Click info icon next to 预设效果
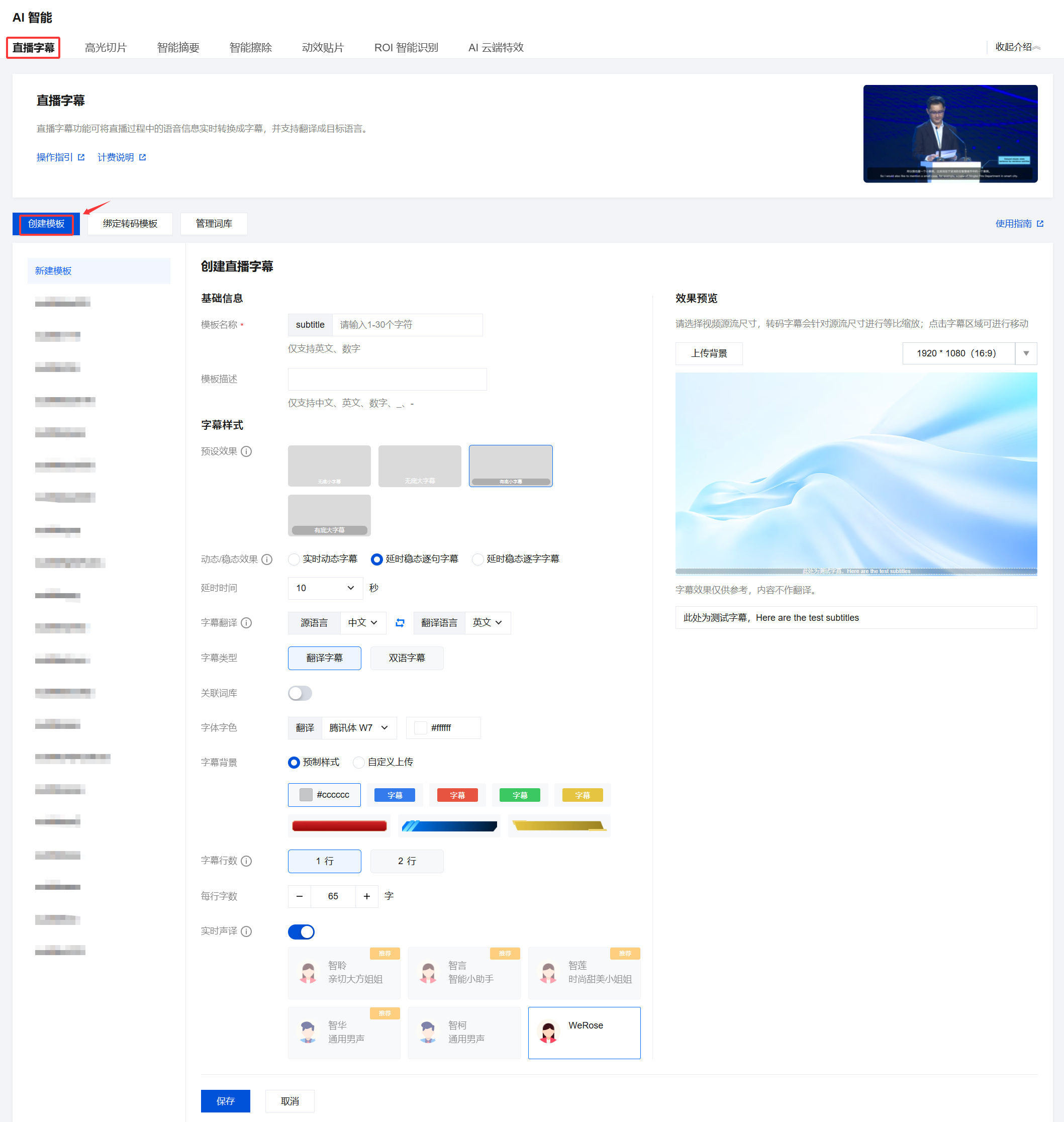The image size is (1064, 1122). tap(246, 451)
